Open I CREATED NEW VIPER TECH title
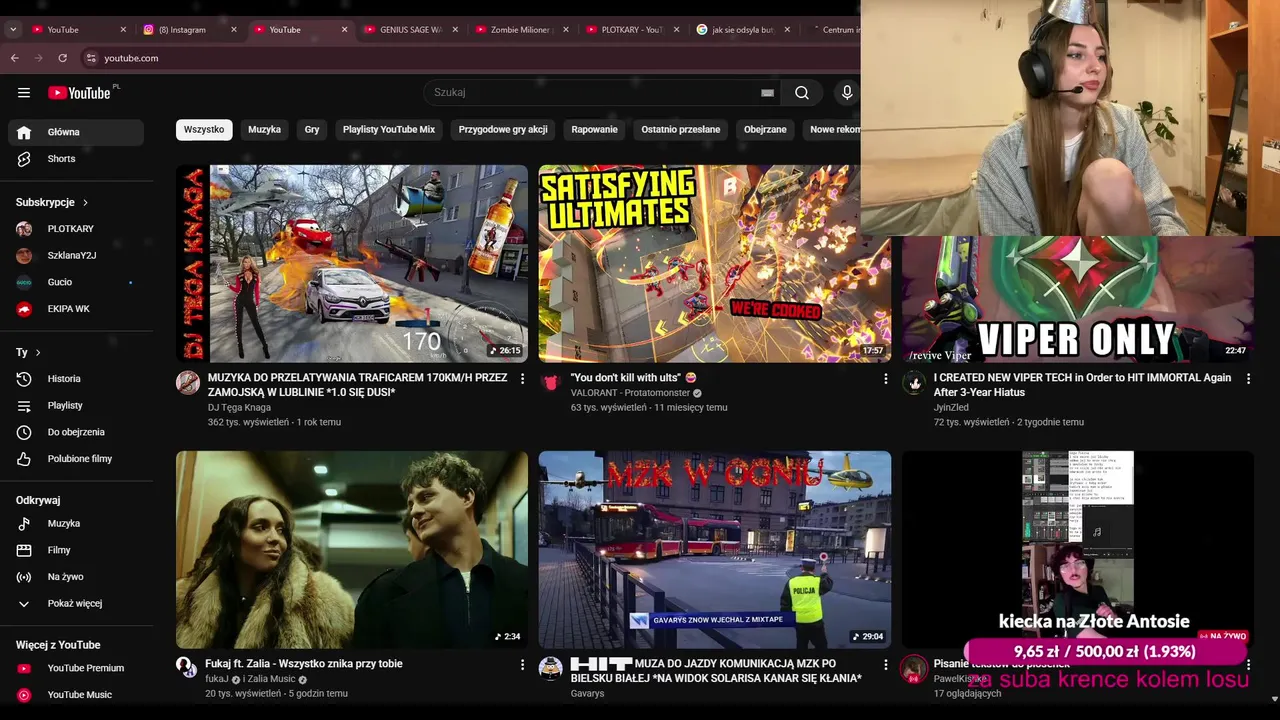Image resolution: width=1280 pixels, height=720 pixels. click(x=1083, y=385)
